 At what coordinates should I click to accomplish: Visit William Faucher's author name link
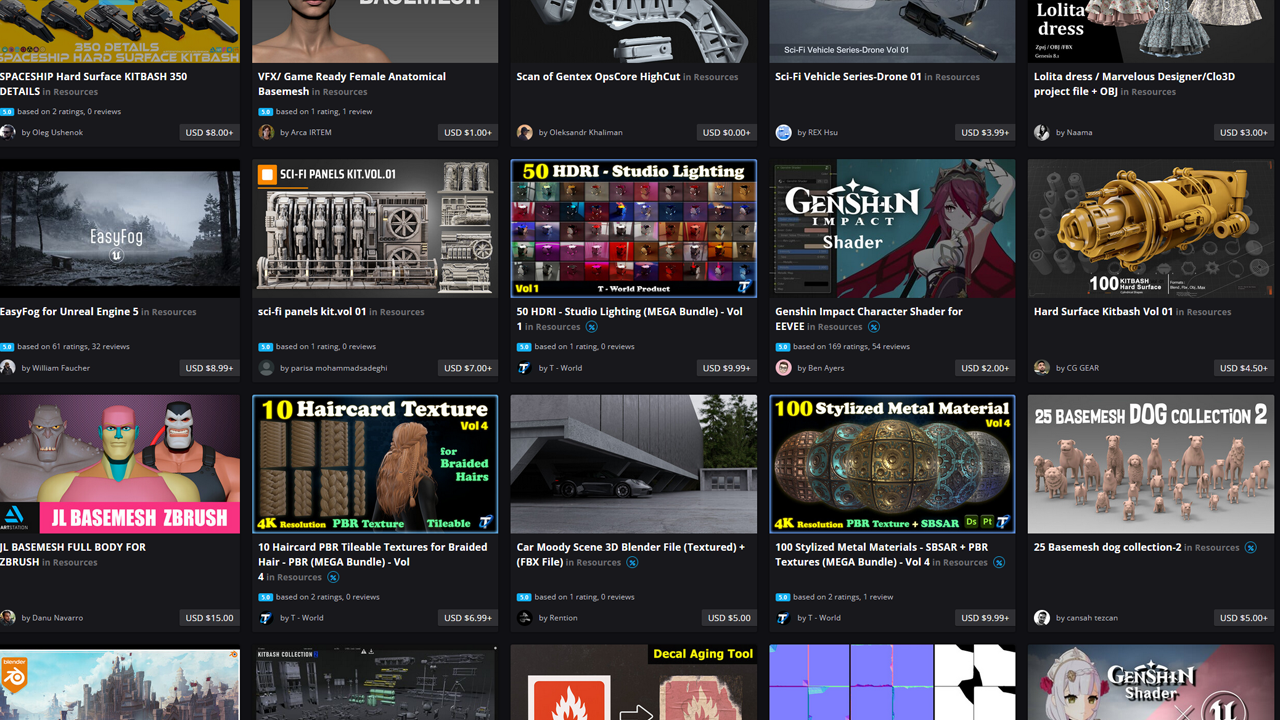pyautogui.click(x=61, y=368)
